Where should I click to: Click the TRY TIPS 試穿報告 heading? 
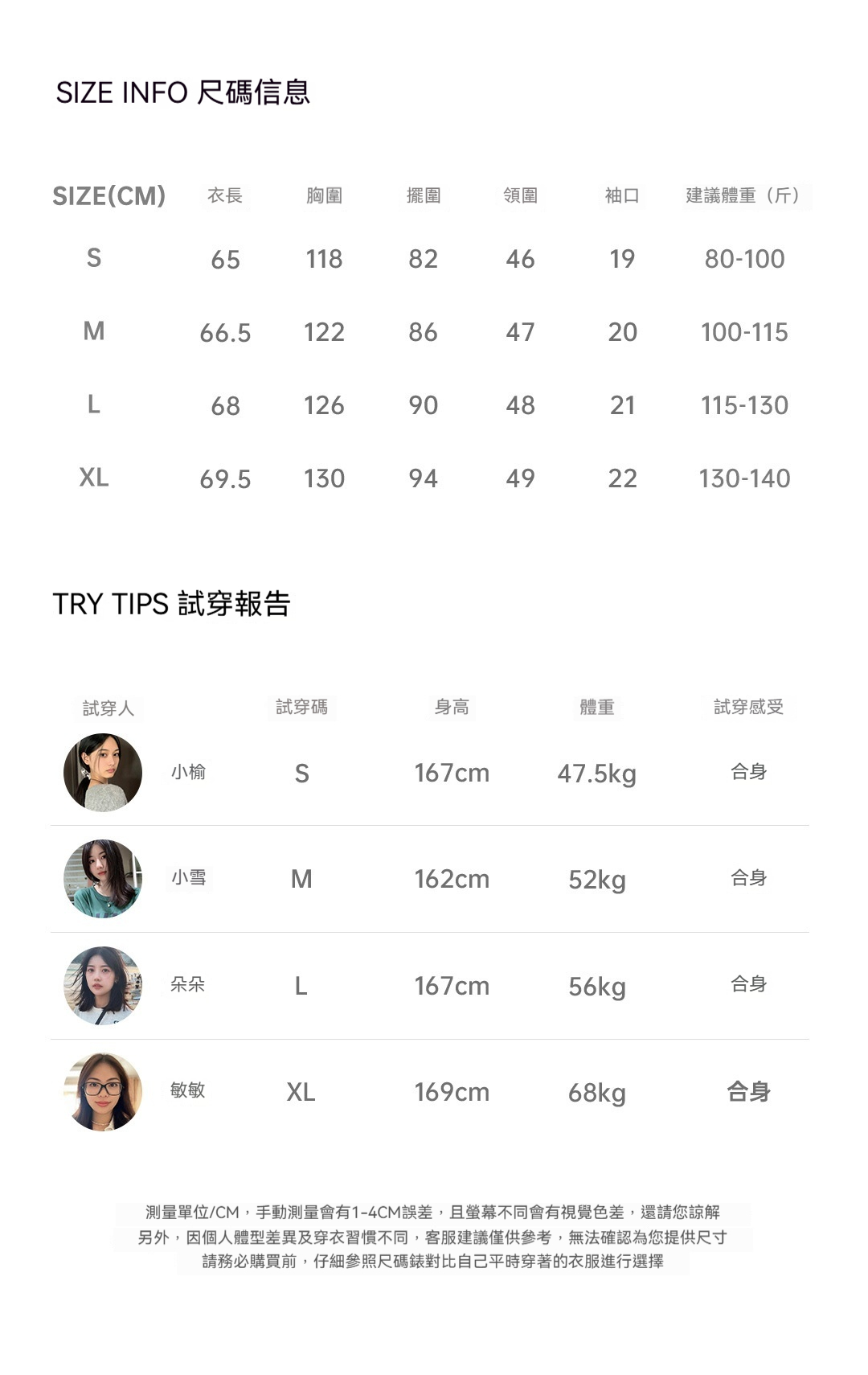coord(171,604)
